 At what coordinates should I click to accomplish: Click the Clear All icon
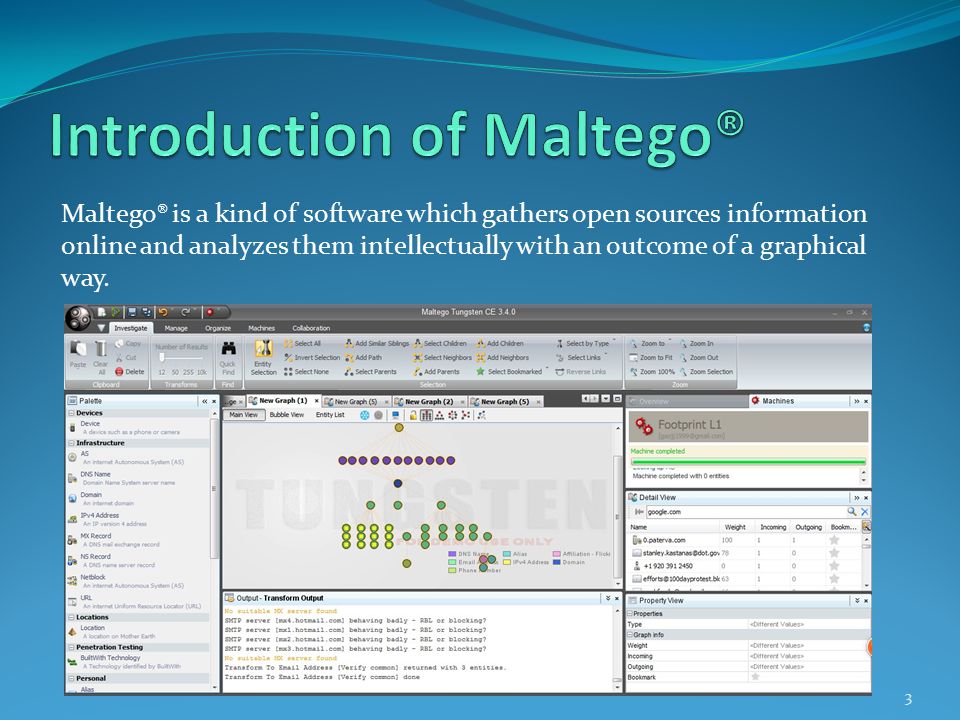tap(100, 349)
